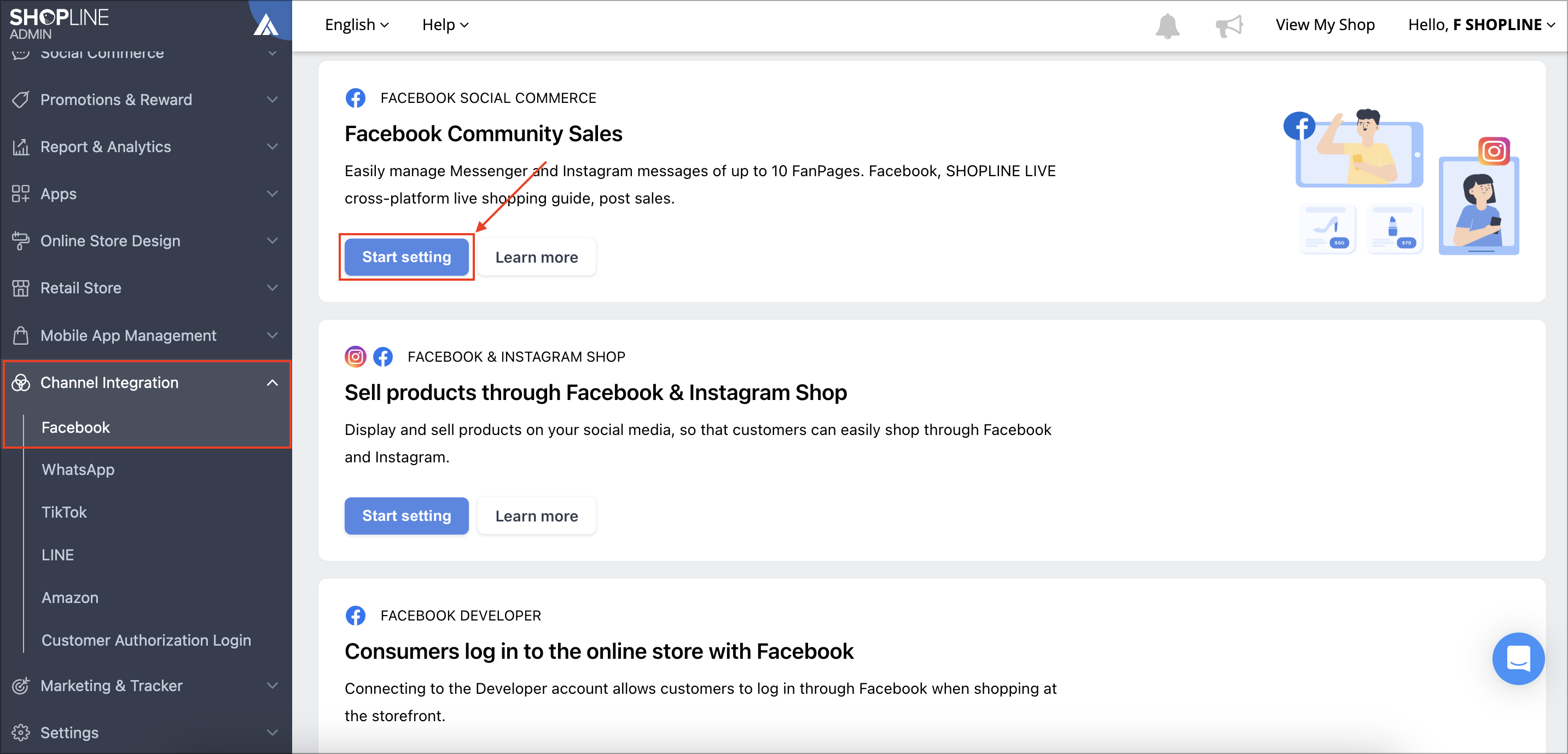1568x754 pixels.
Task: Expand Mobile App Management chevron
Action: click(272, 335)
